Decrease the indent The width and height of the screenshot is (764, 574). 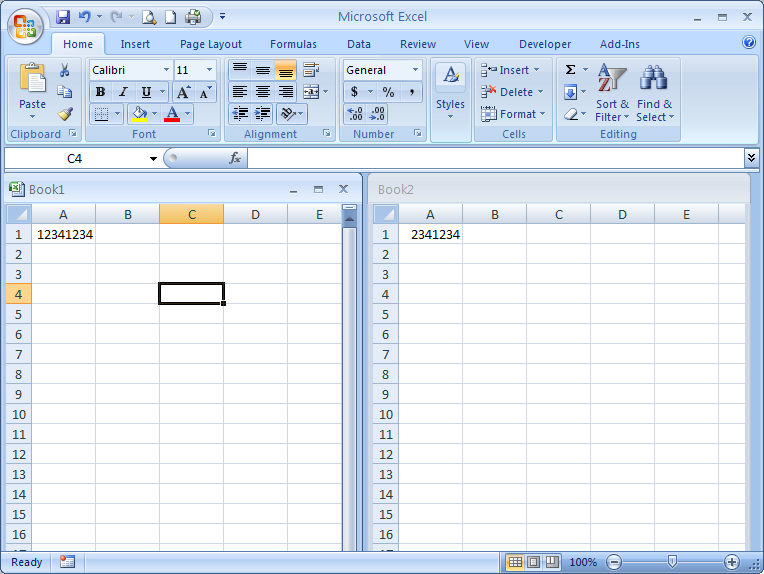pos(240,114)
